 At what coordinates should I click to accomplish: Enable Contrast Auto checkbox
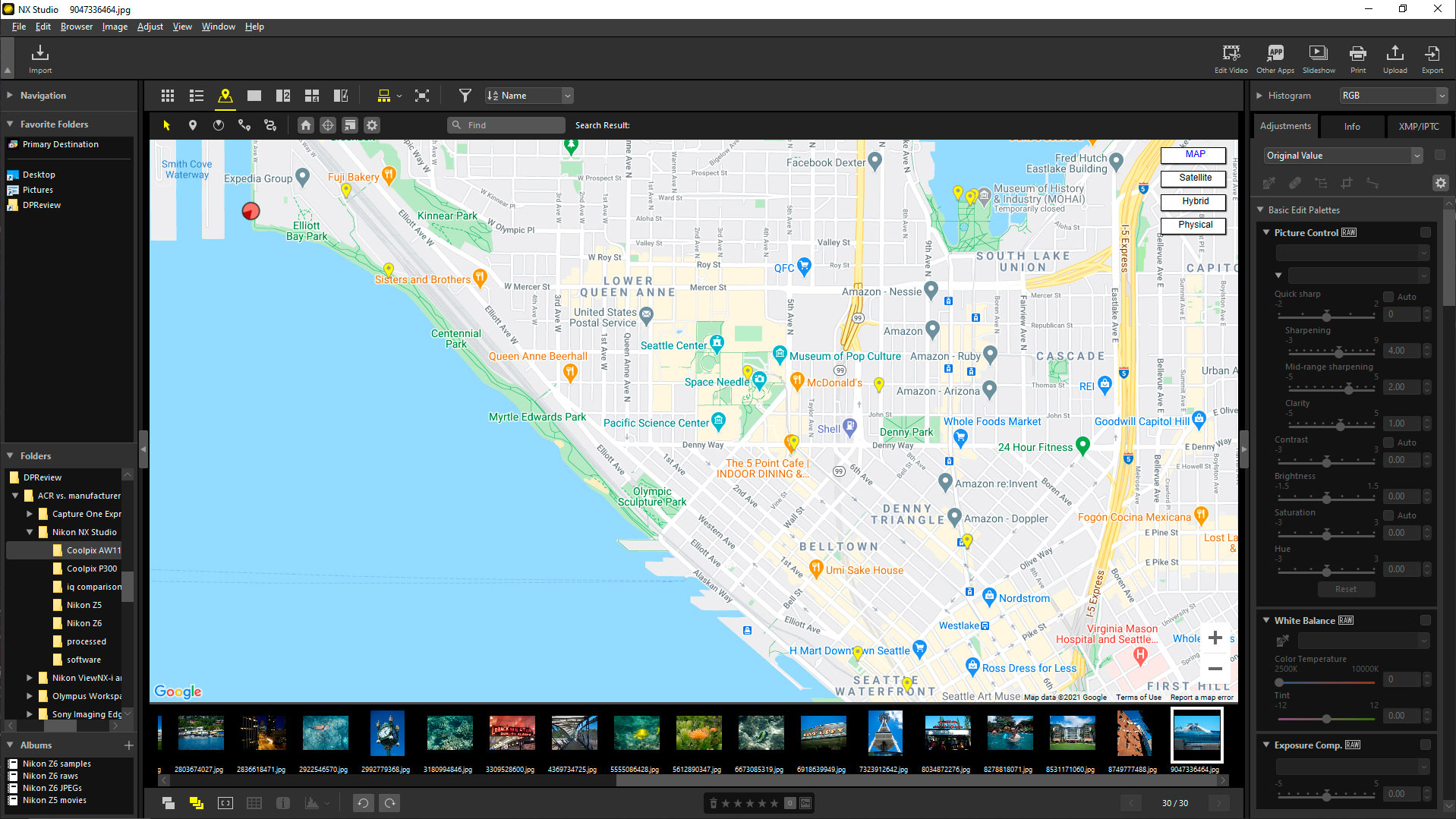pyautogui.click(x=1388, y=443)
